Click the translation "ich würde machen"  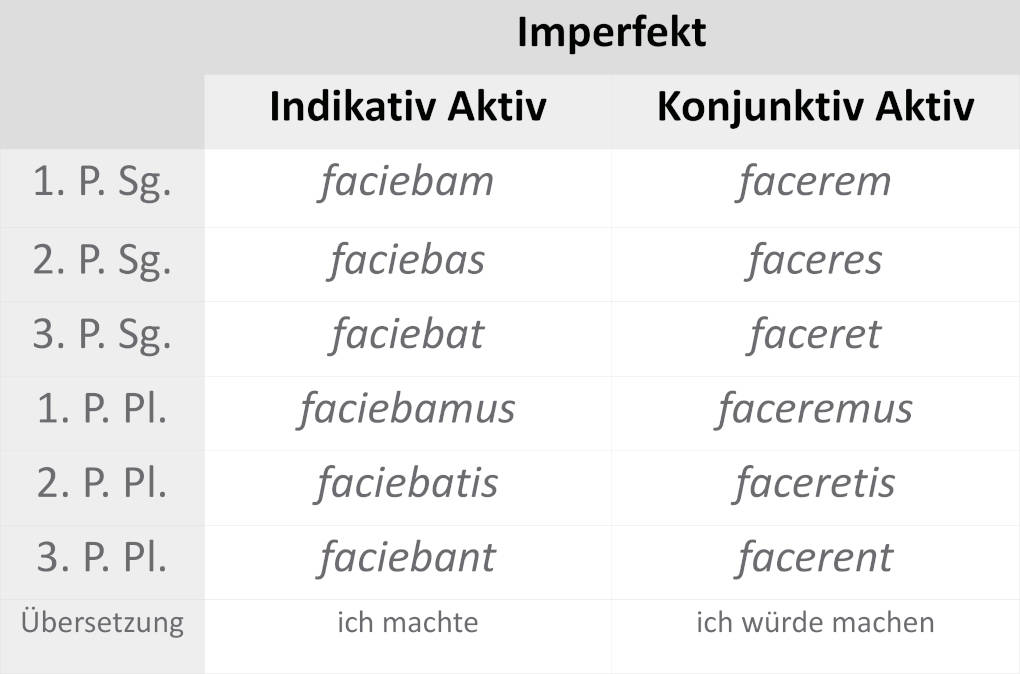point(815,622)
